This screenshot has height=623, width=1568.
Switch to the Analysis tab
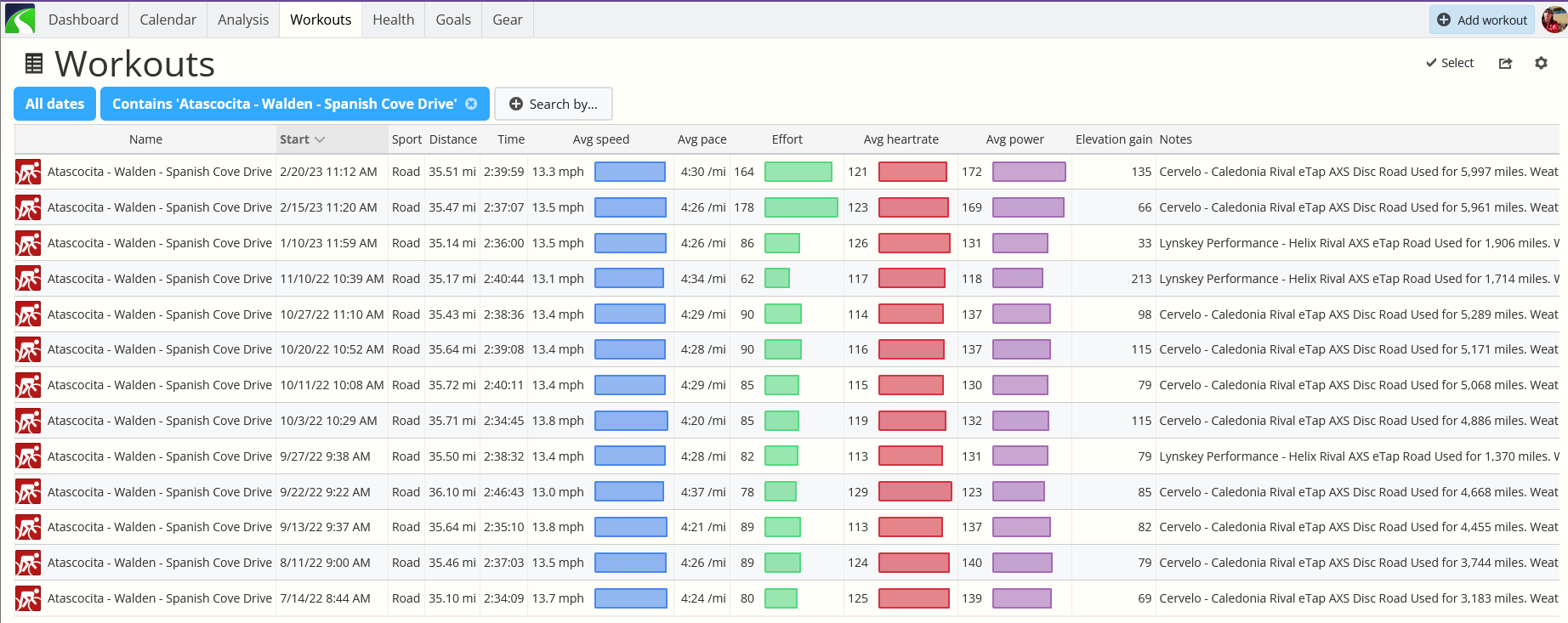click(243, 20)
